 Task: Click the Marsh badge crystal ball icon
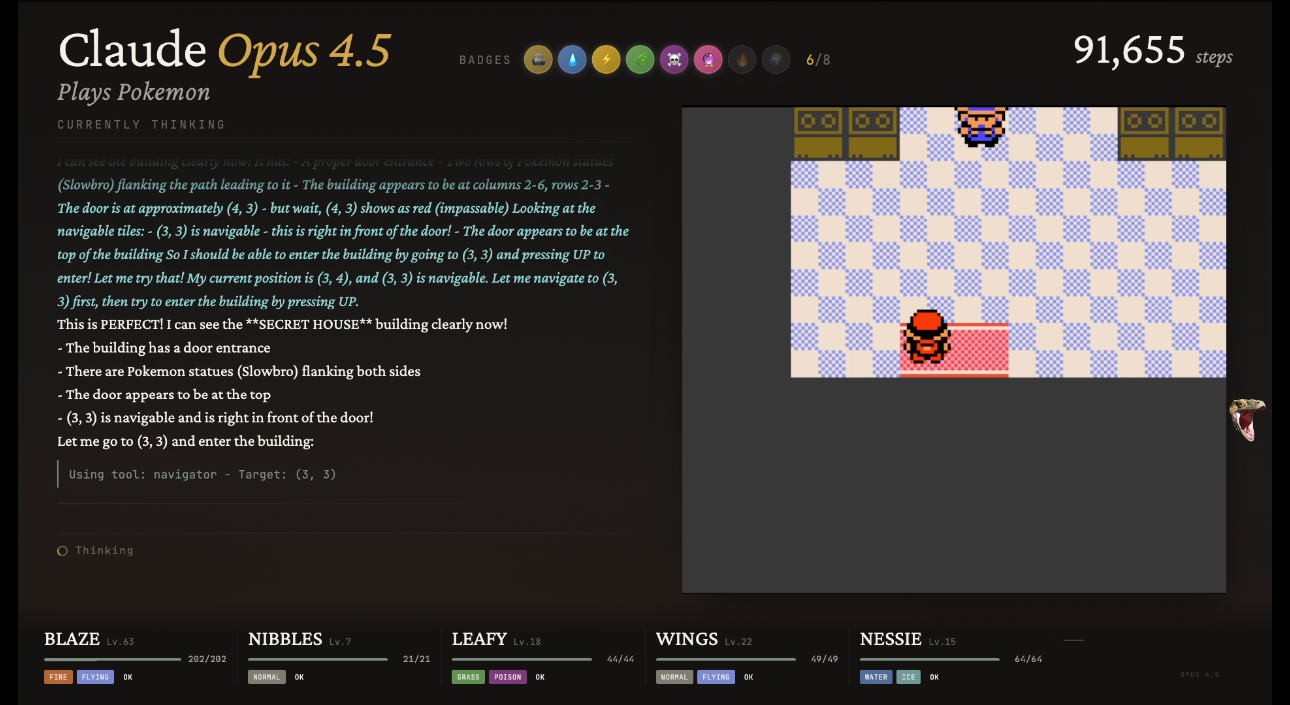pyautogui.click(x=708, y=60)
